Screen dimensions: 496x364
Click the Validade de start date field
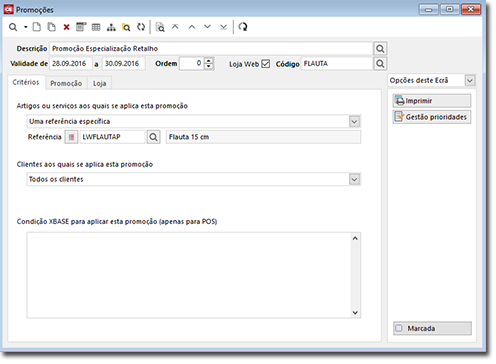click(71, 63)
